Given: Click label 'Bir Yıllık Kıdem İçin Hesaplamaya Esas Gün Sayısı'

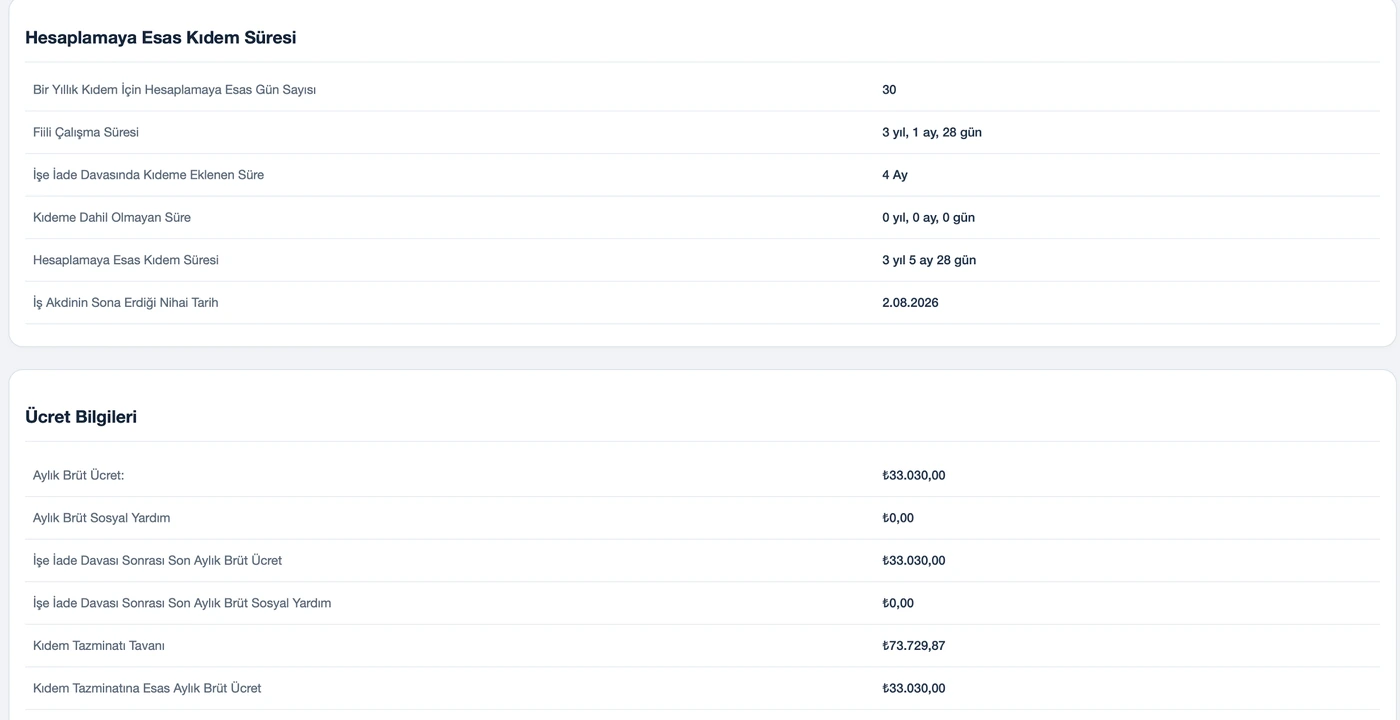Looking at the screenshot, I should pyautogui.click(x=174, y=90).
